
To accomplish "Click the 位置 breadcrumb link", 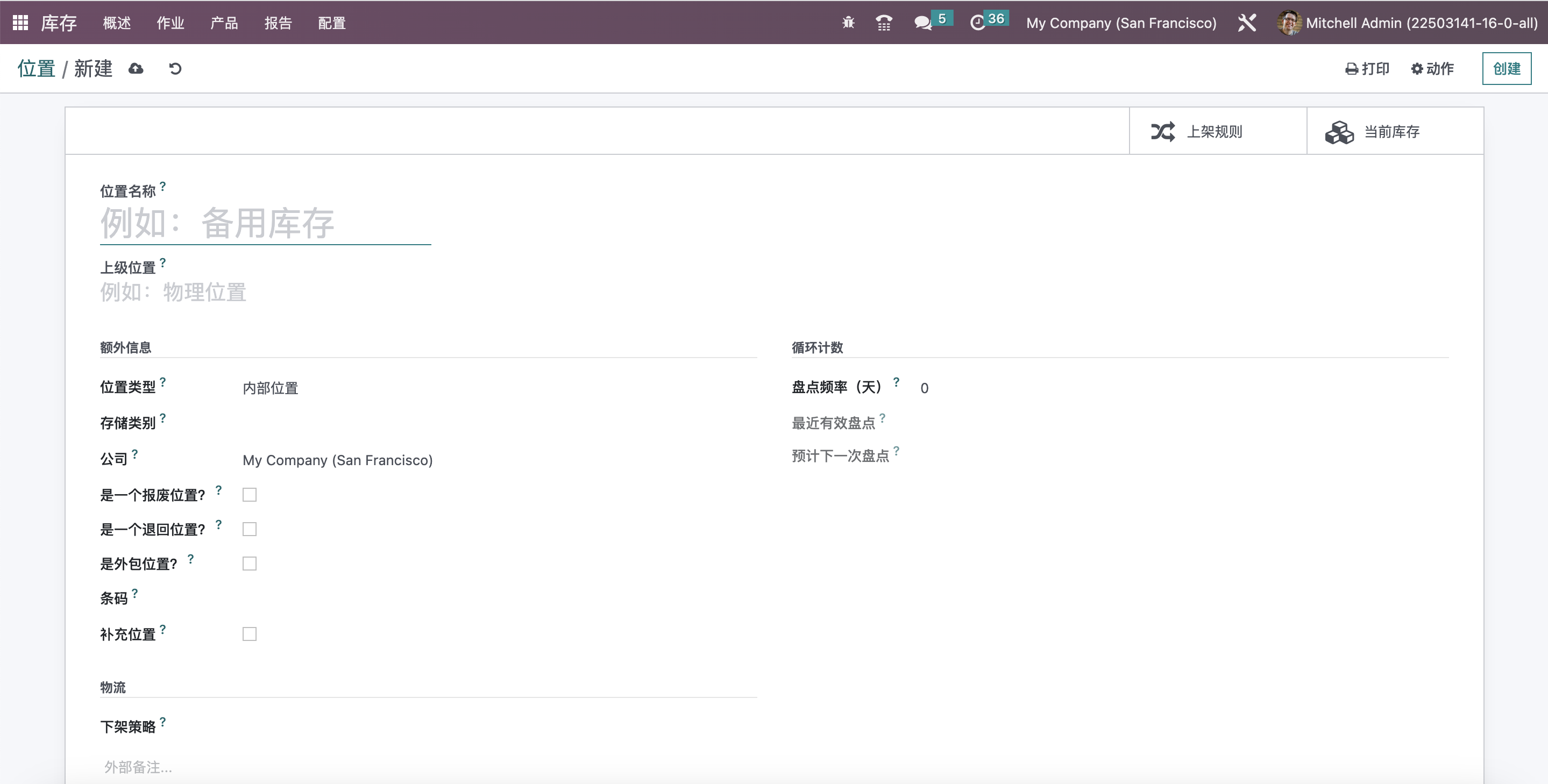I will coord(36,68).
